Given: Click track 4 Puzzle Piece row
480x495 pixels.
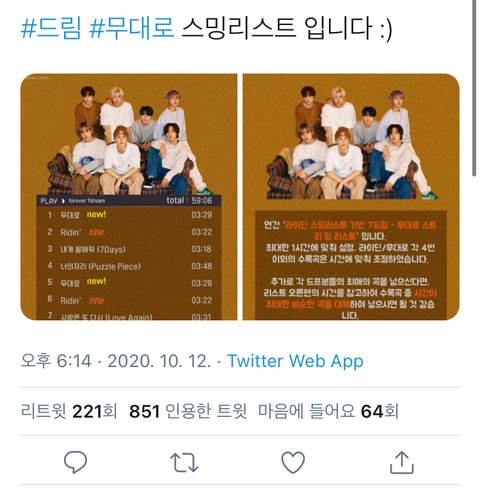Looking at the screenshot, I should pos(129,266).
